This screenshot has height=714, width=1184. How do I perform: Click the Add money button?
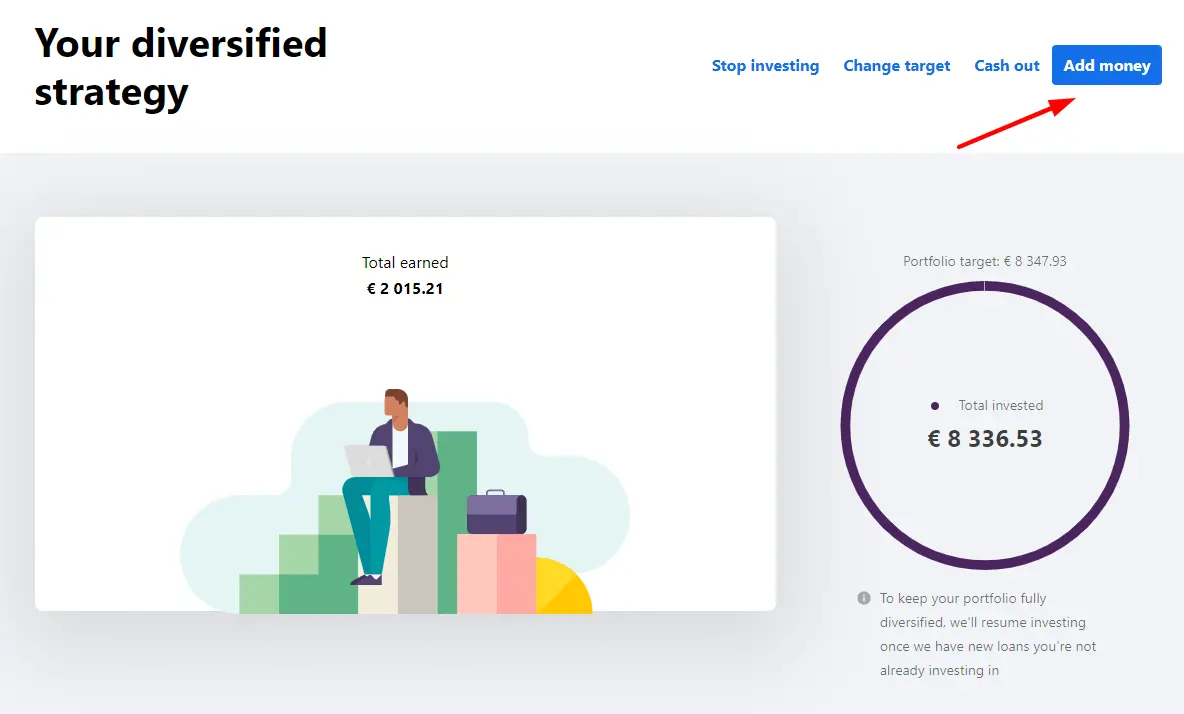point(1106,66)
